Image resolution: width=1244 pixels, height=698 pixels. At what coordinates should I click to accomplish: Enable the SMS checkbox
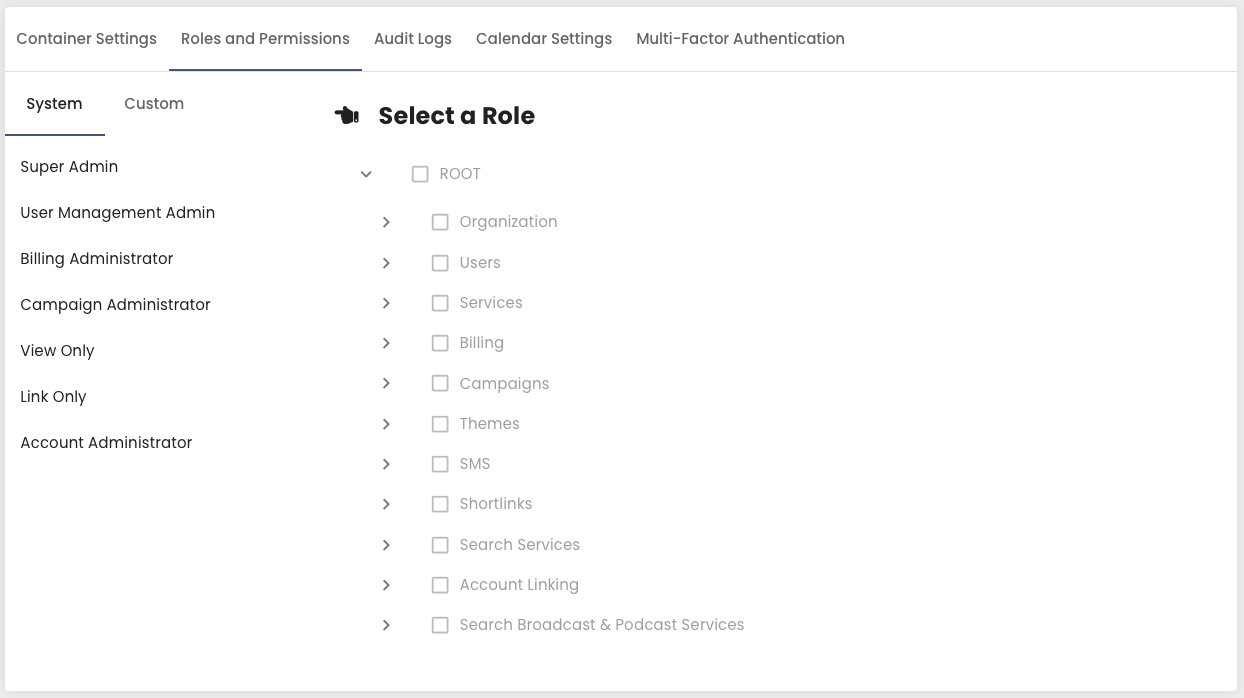(x=440, y=464)
